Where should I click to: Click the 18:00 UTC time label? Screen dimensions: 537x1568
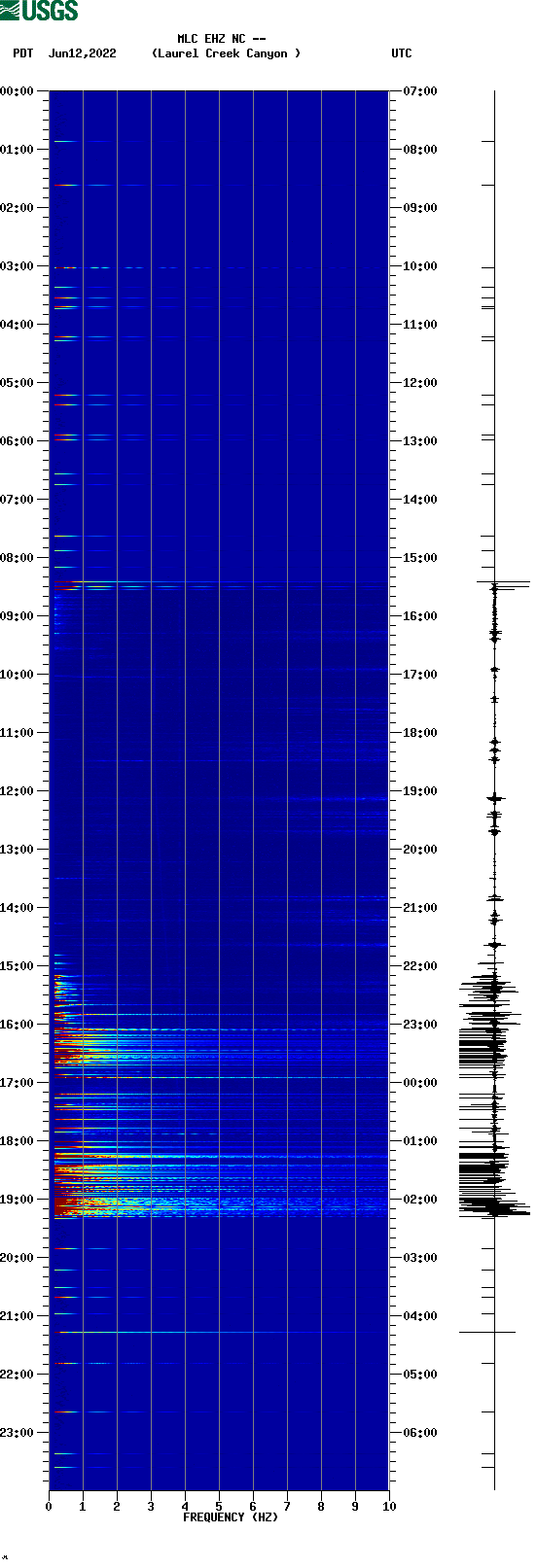(x=420, y=733)
